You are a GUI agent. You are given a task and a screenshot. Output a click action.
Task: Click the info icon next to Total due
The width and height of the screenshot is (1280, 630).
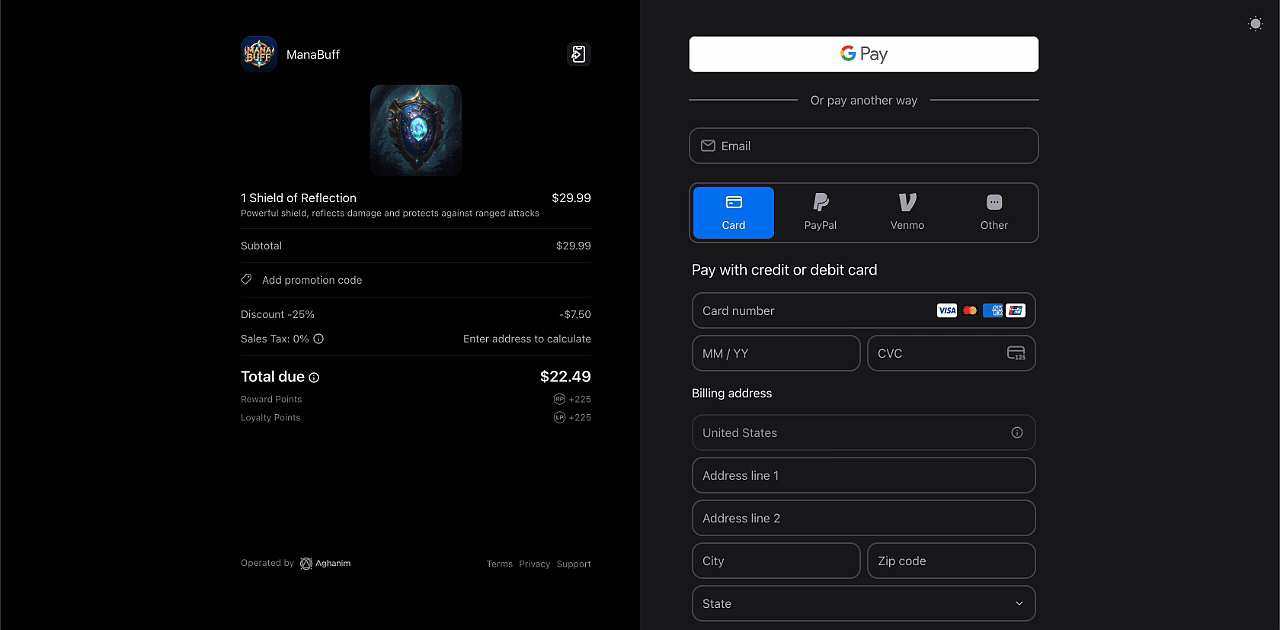pos(314,378)
